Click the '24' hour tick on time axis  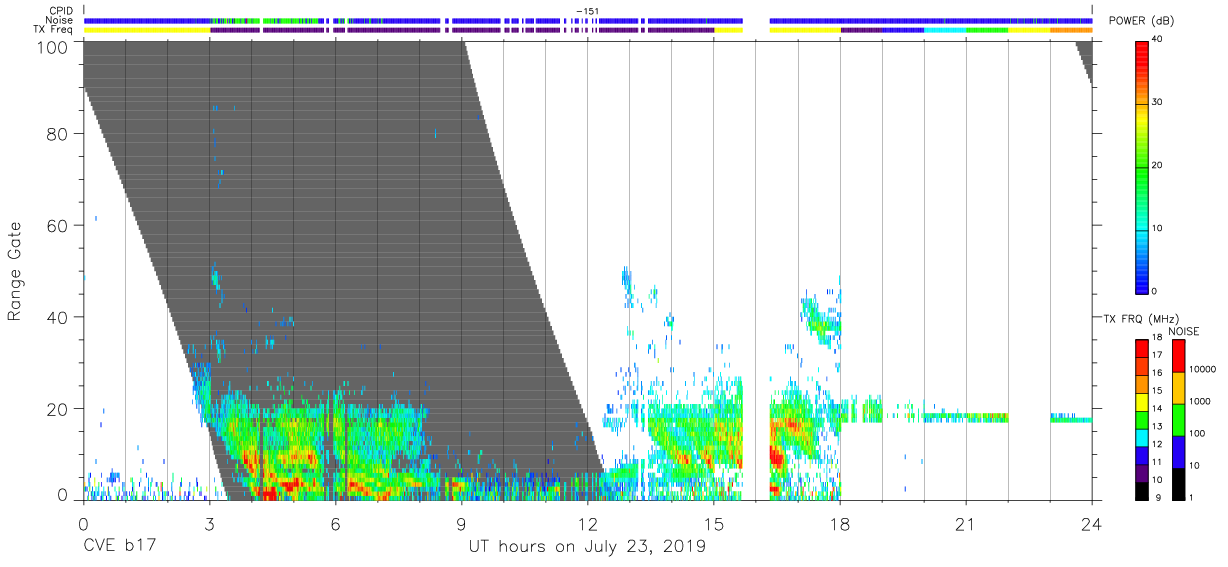click(1091, 523)
